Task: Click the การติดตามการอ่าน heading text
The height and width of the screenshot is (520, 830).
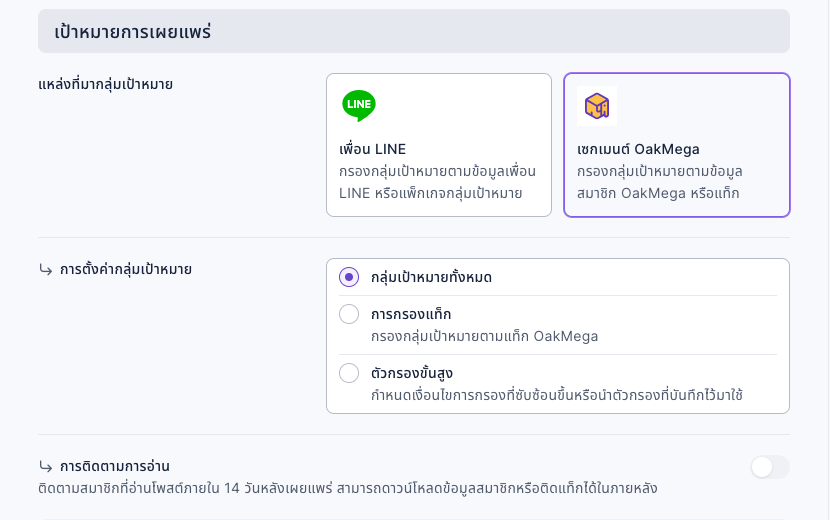Action: [x=114, y=467]
